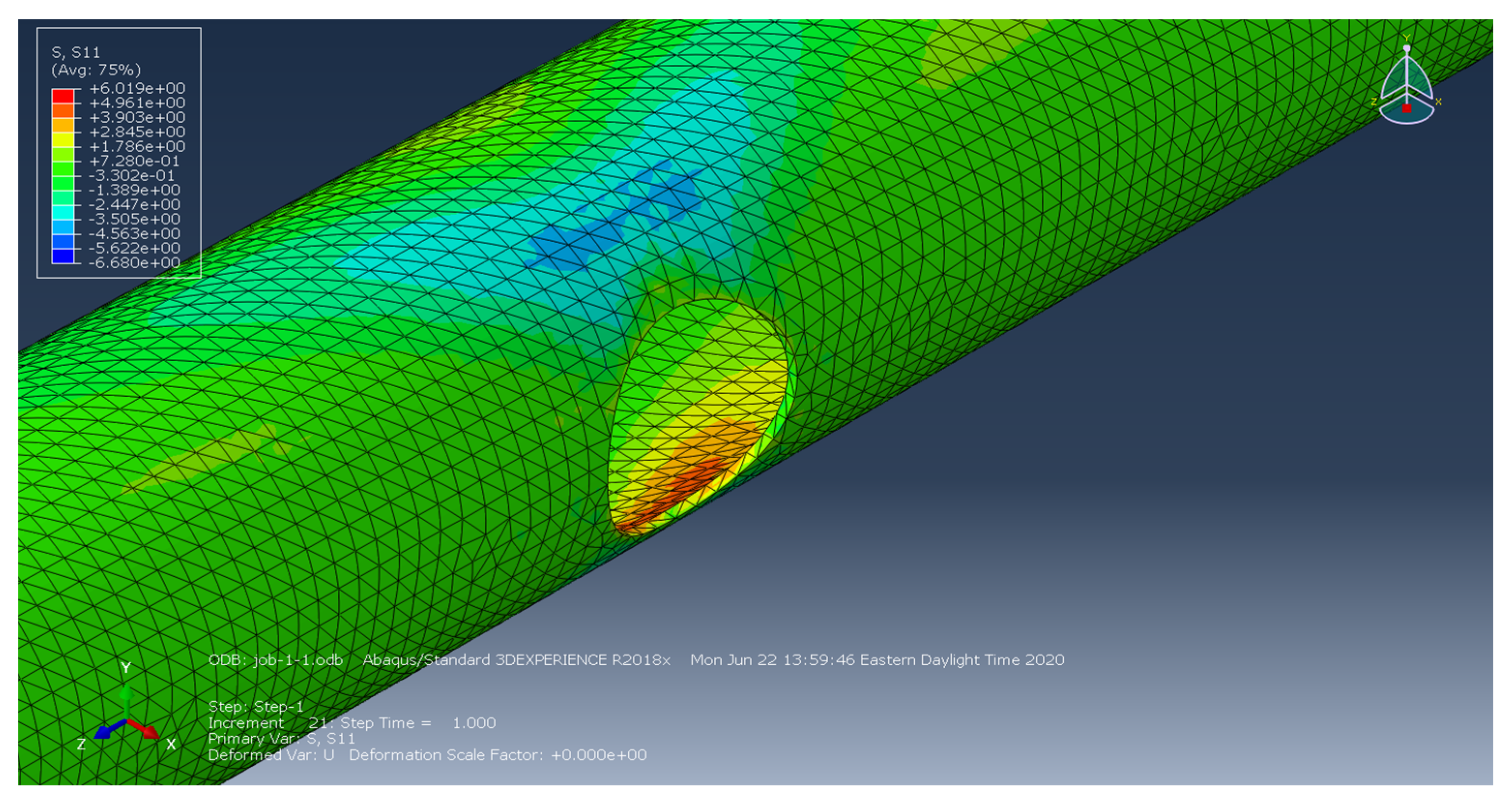Click the Z label on the 3D compass

(x=1374, y=102)
